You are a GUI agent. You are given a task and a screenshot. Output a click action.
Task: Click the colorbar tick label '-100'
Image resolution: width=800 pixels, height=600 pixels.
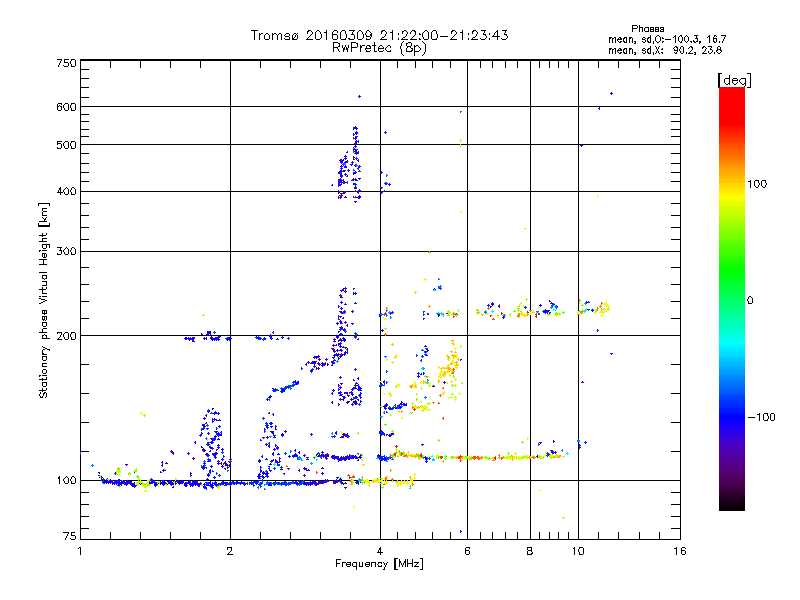[x=761, y=417]
